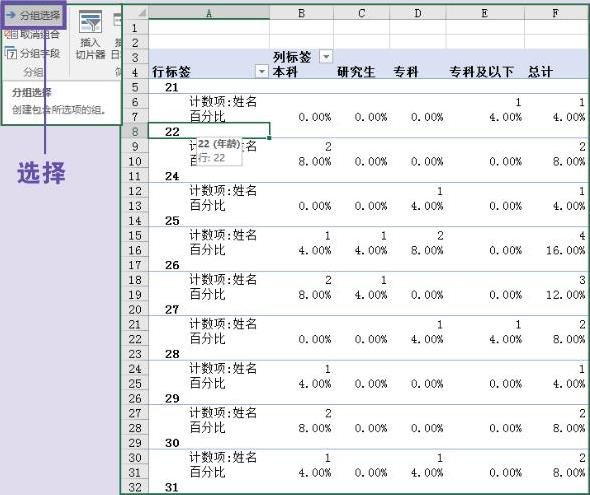Click 16.00% total in row 16
590x495 pixels.
coord(566,250)
